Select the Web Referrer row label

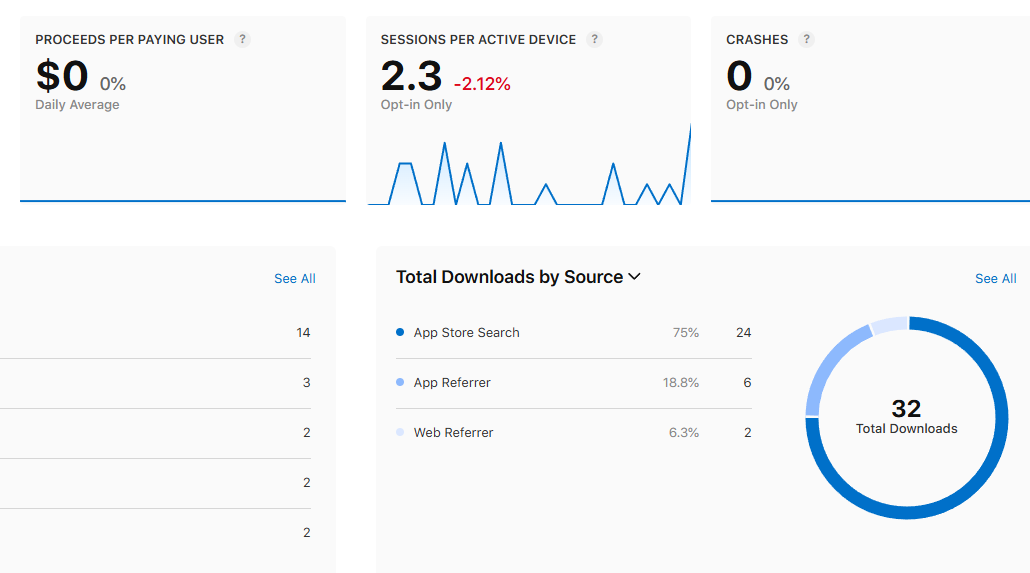453,432
